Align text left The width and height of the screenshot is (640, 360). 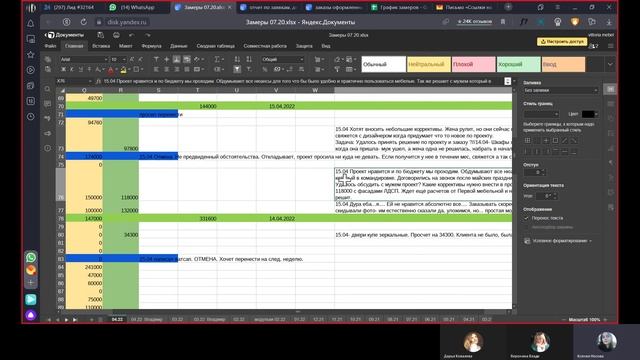point(156,70)
